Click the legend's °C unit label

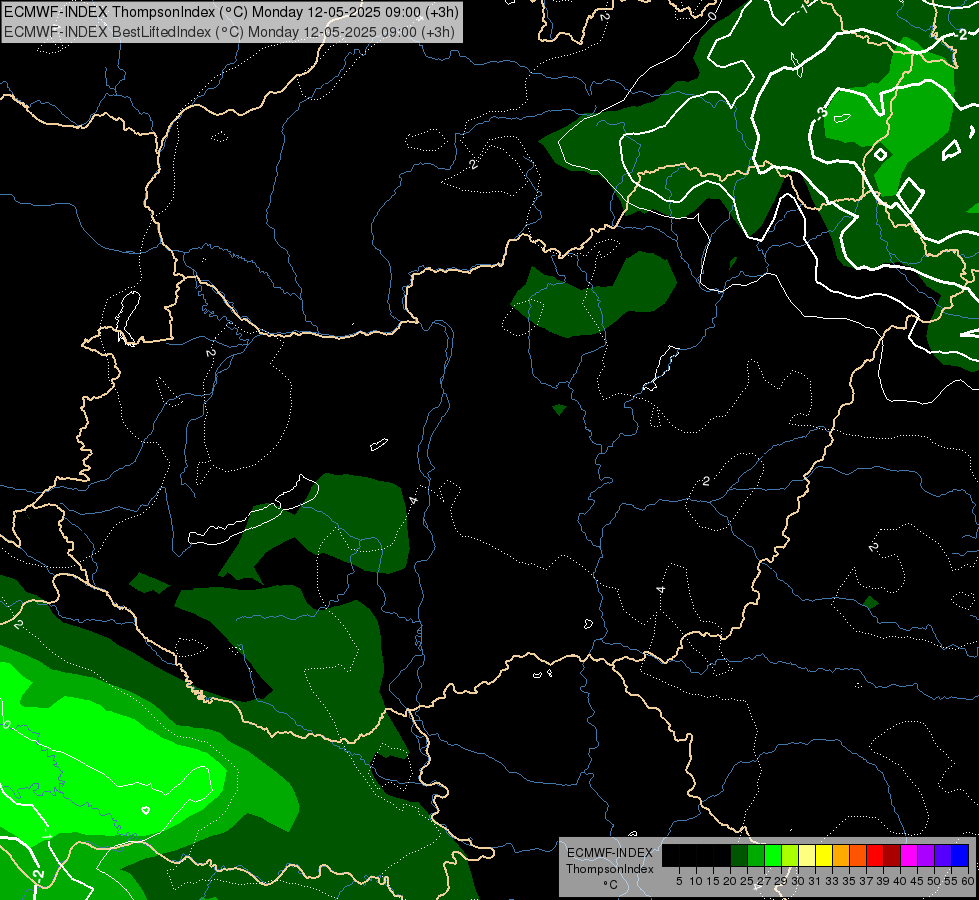point(610,885)
